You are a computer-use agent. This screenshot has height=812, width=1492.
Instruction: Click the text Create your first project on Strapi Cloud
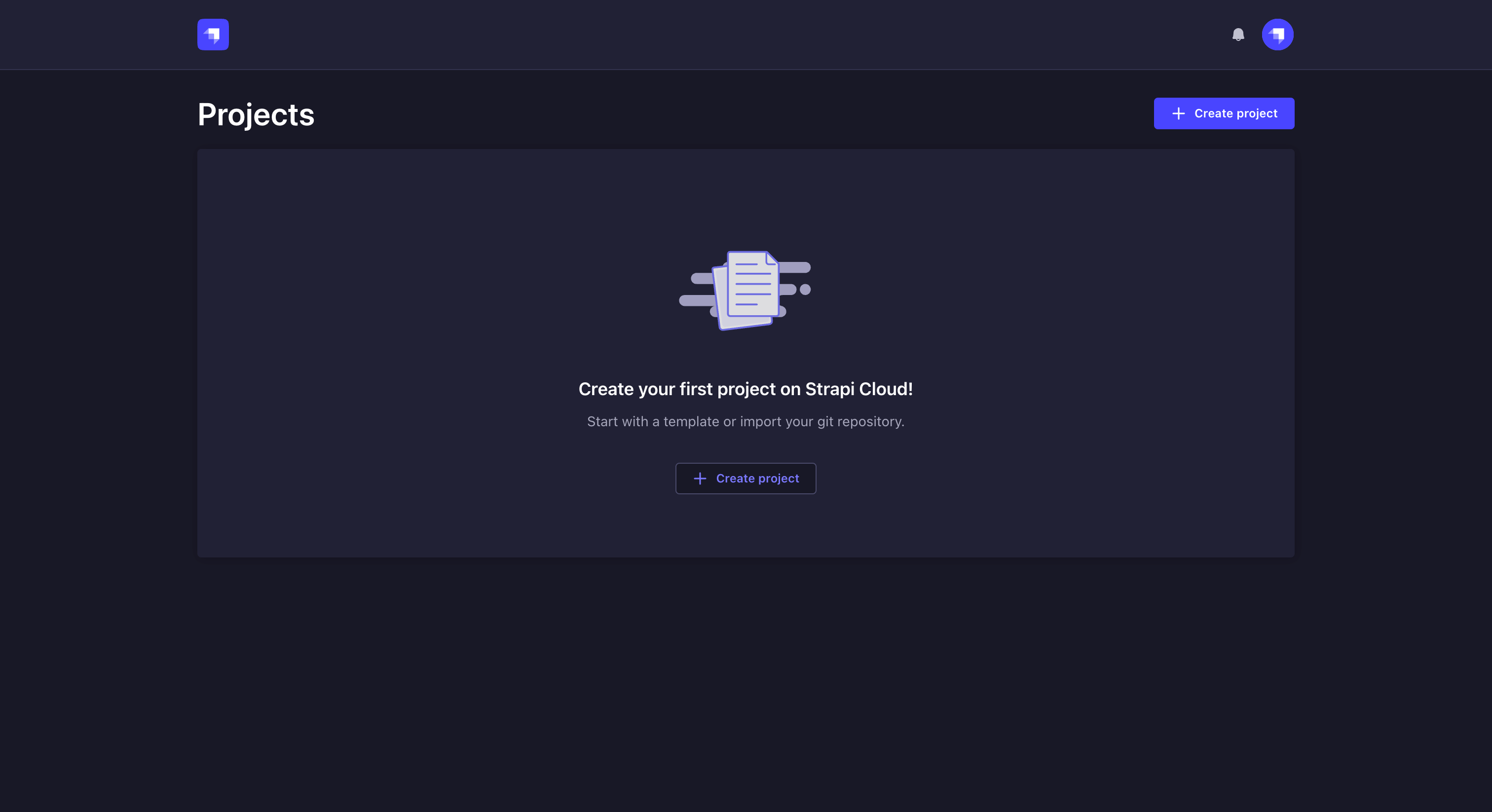(746, 389)
